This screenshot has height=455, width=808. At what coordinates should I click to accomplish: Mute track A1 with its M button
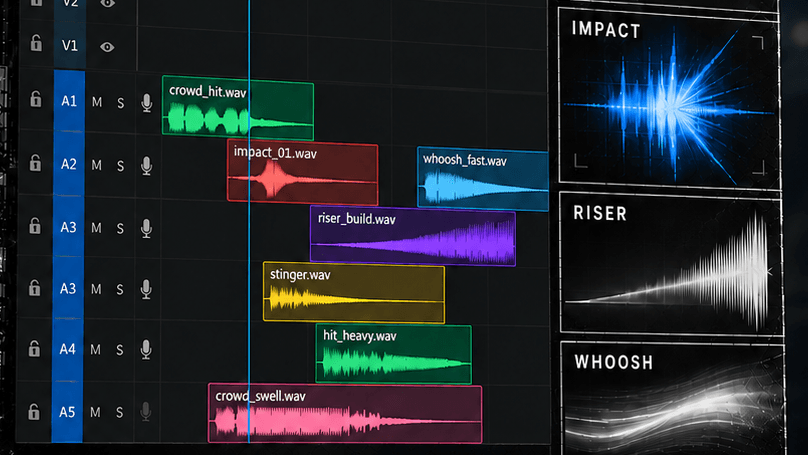(x=97, y=102)
